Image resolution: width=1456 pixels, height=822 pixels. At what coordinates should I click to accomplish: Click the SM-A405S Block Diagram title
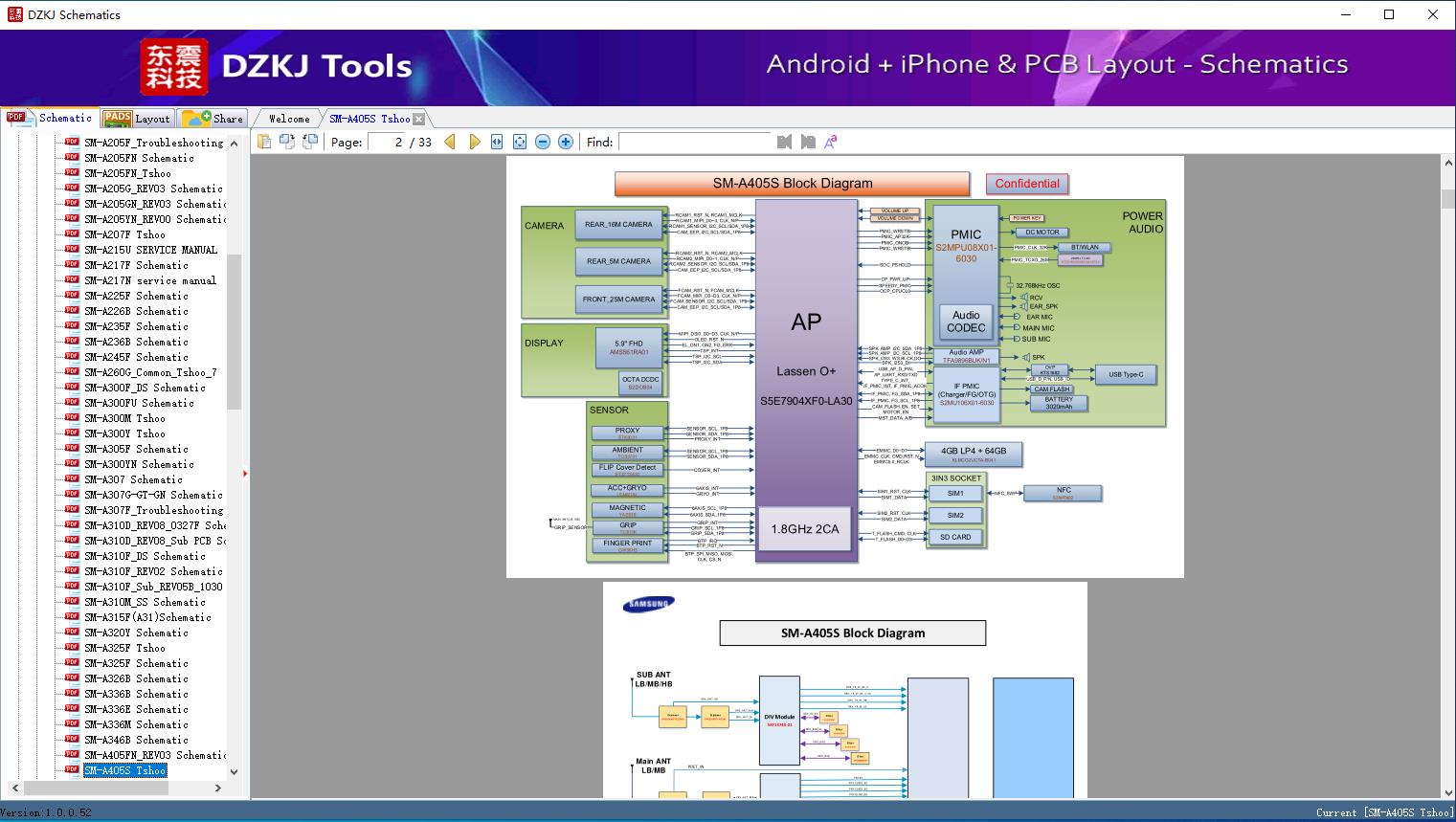click(793, 184)
